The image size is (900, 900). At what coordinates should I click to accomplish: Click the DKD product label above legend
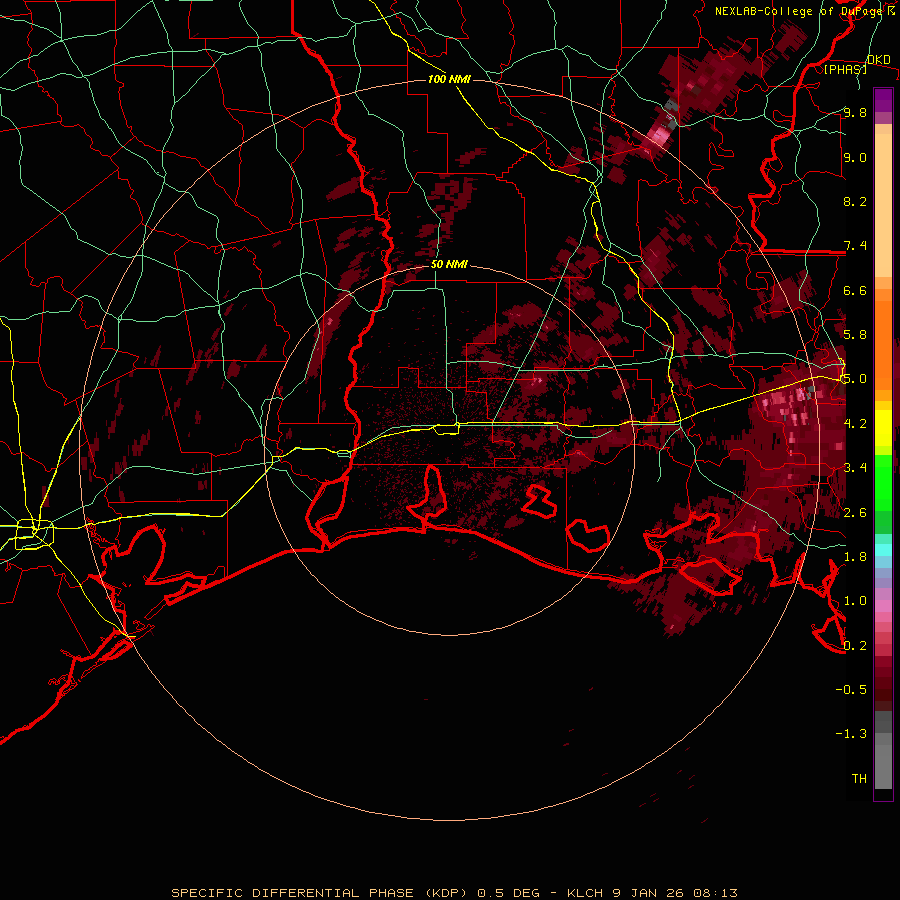[x=879, y=60]
